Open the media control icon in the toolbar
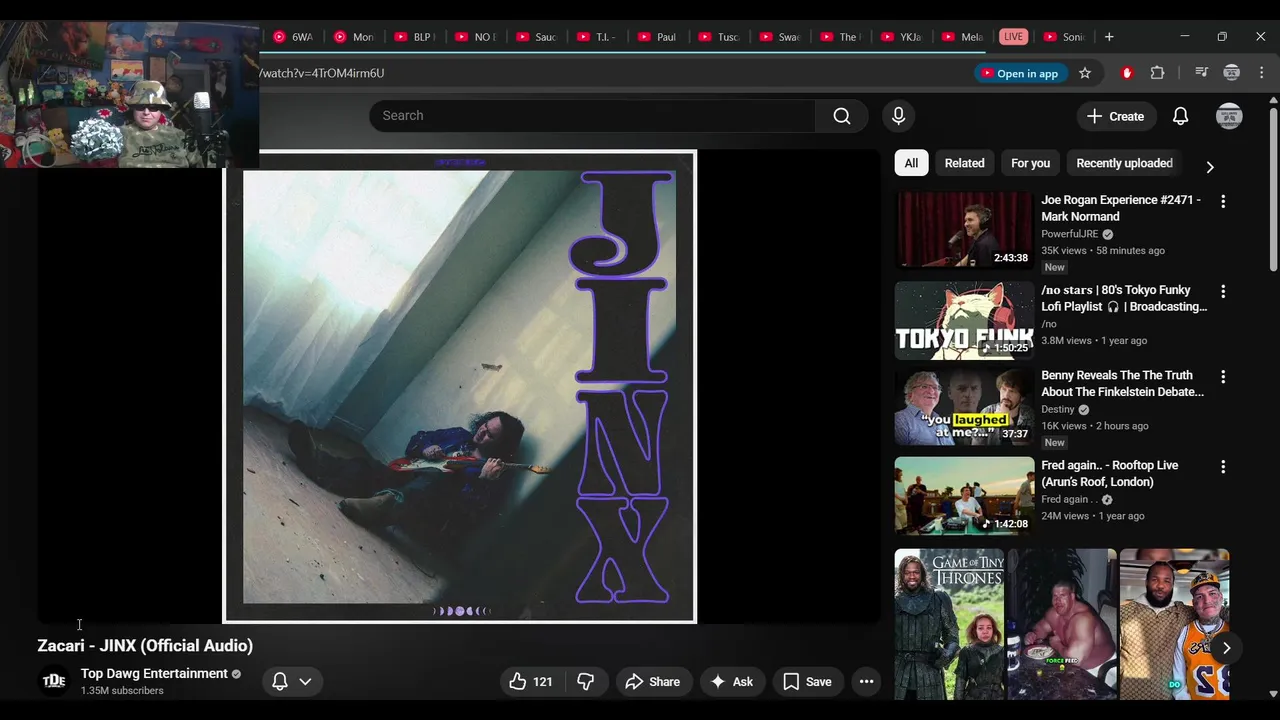This screenshot has height=720, width=1280. 1201,73
